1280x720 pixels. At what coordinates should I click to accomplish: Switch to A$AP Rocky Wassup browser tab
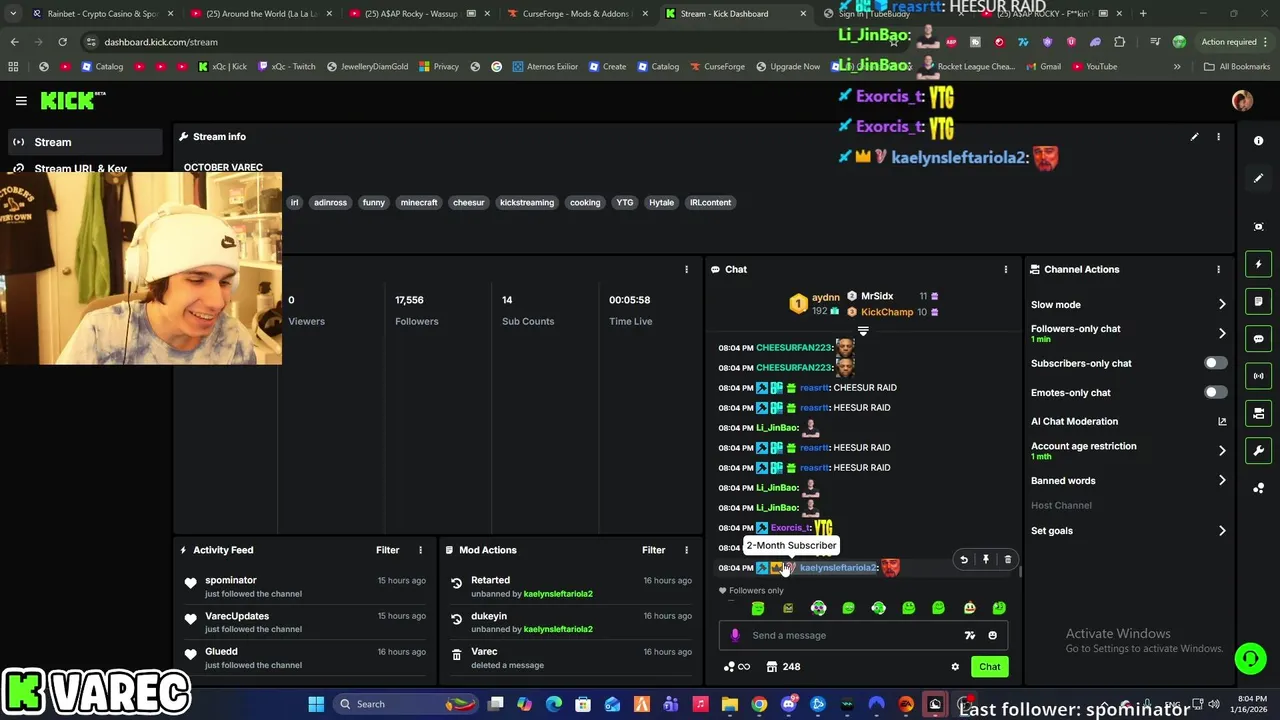(x=421, y=14)
